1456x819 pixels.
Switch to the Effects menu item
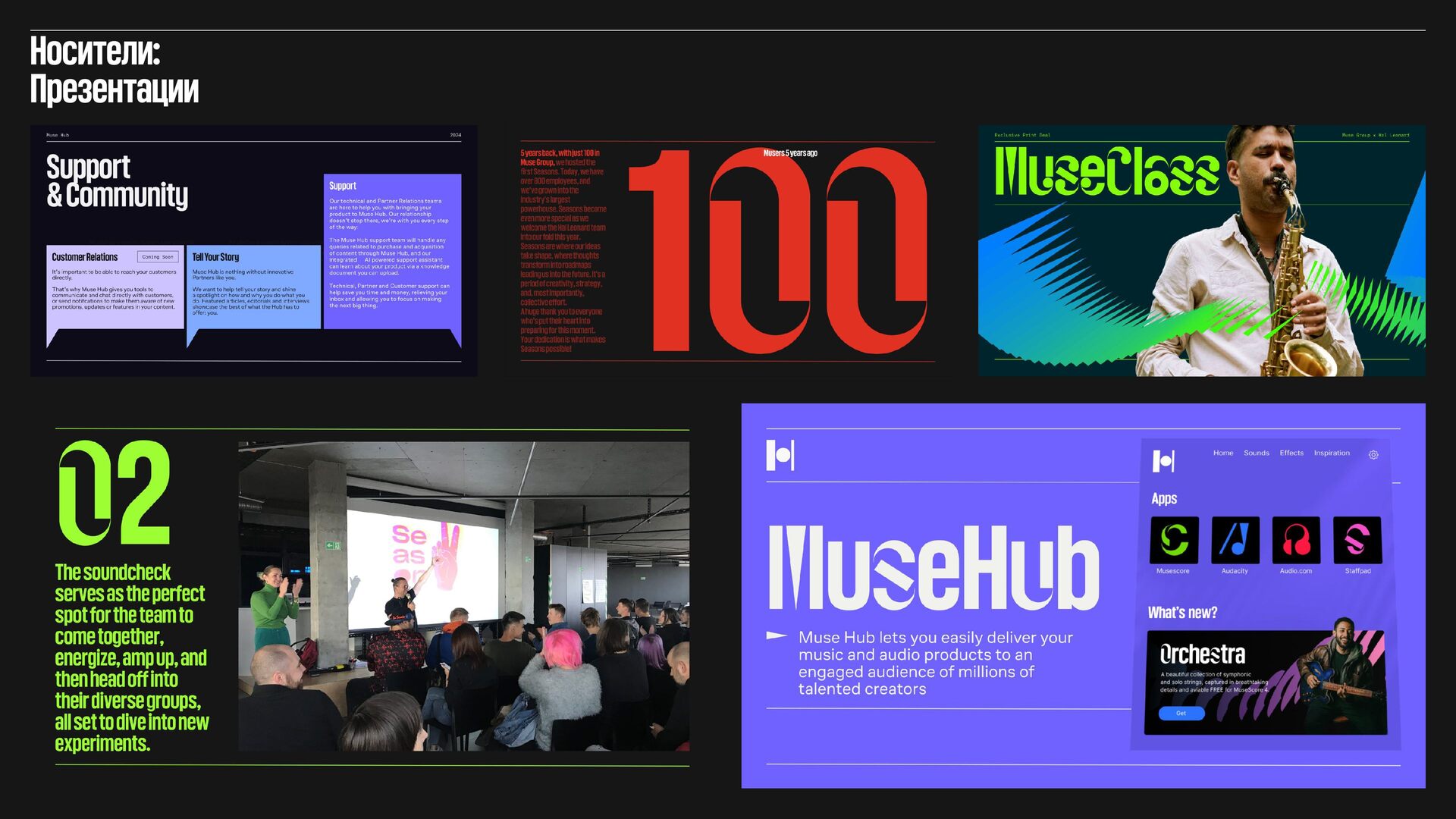point(1291,453)
